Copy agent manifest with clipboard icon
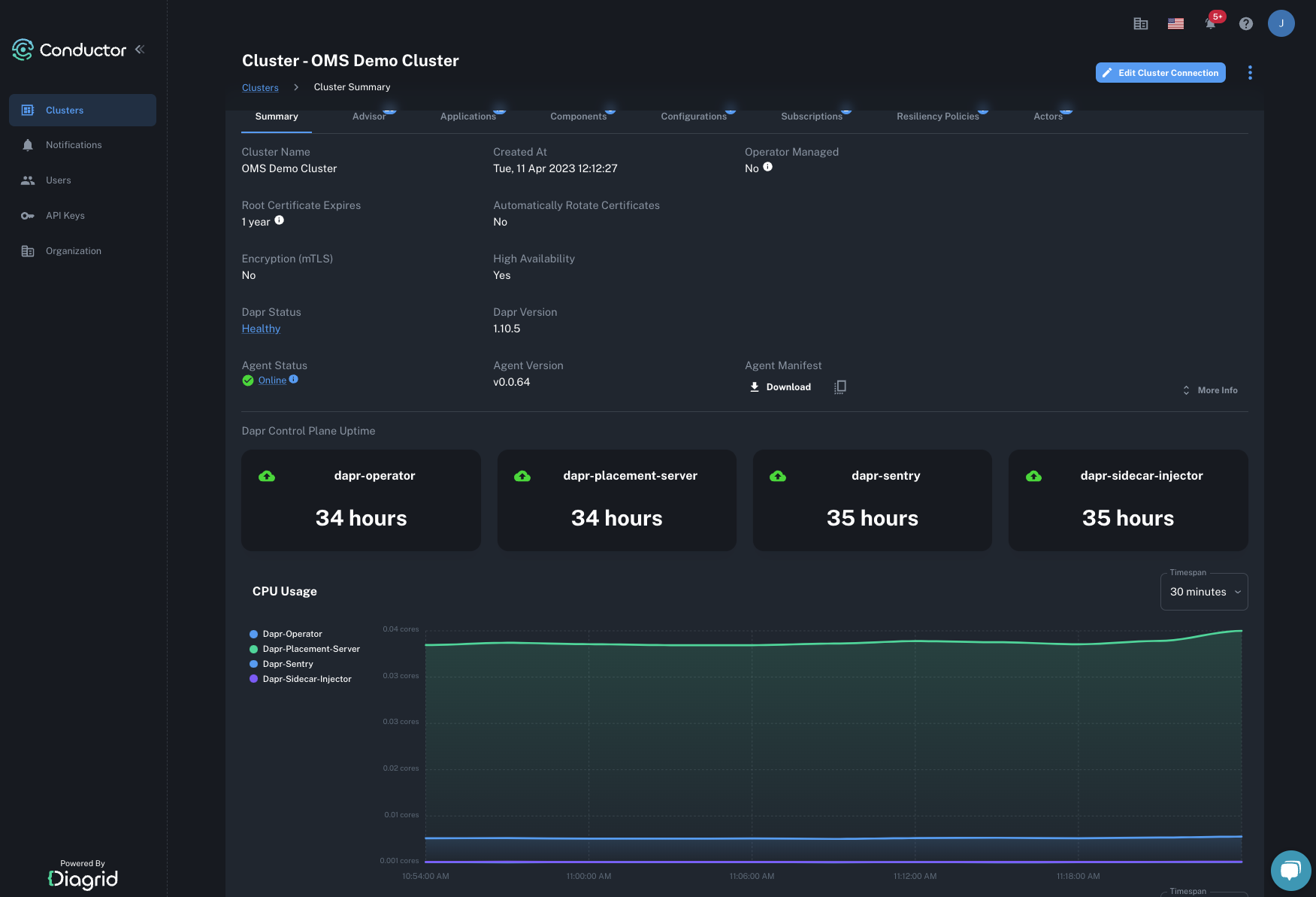 840,387
